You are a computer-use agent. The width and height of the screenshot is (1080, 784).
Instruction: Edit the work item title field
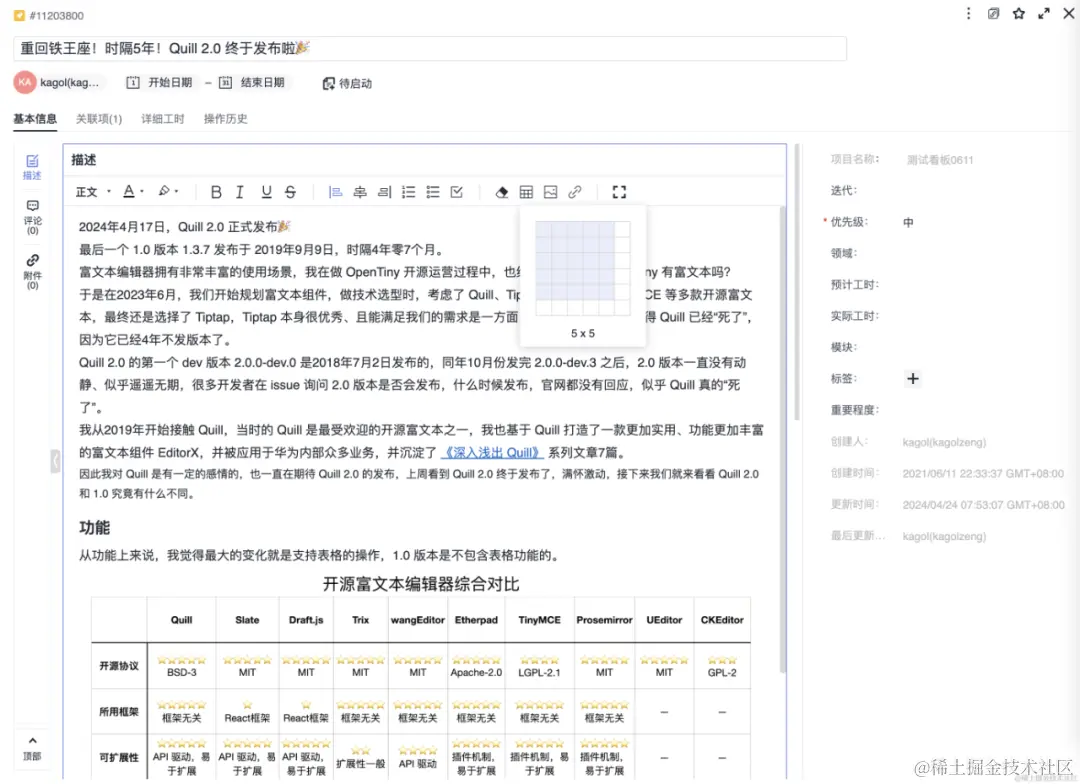430,48
